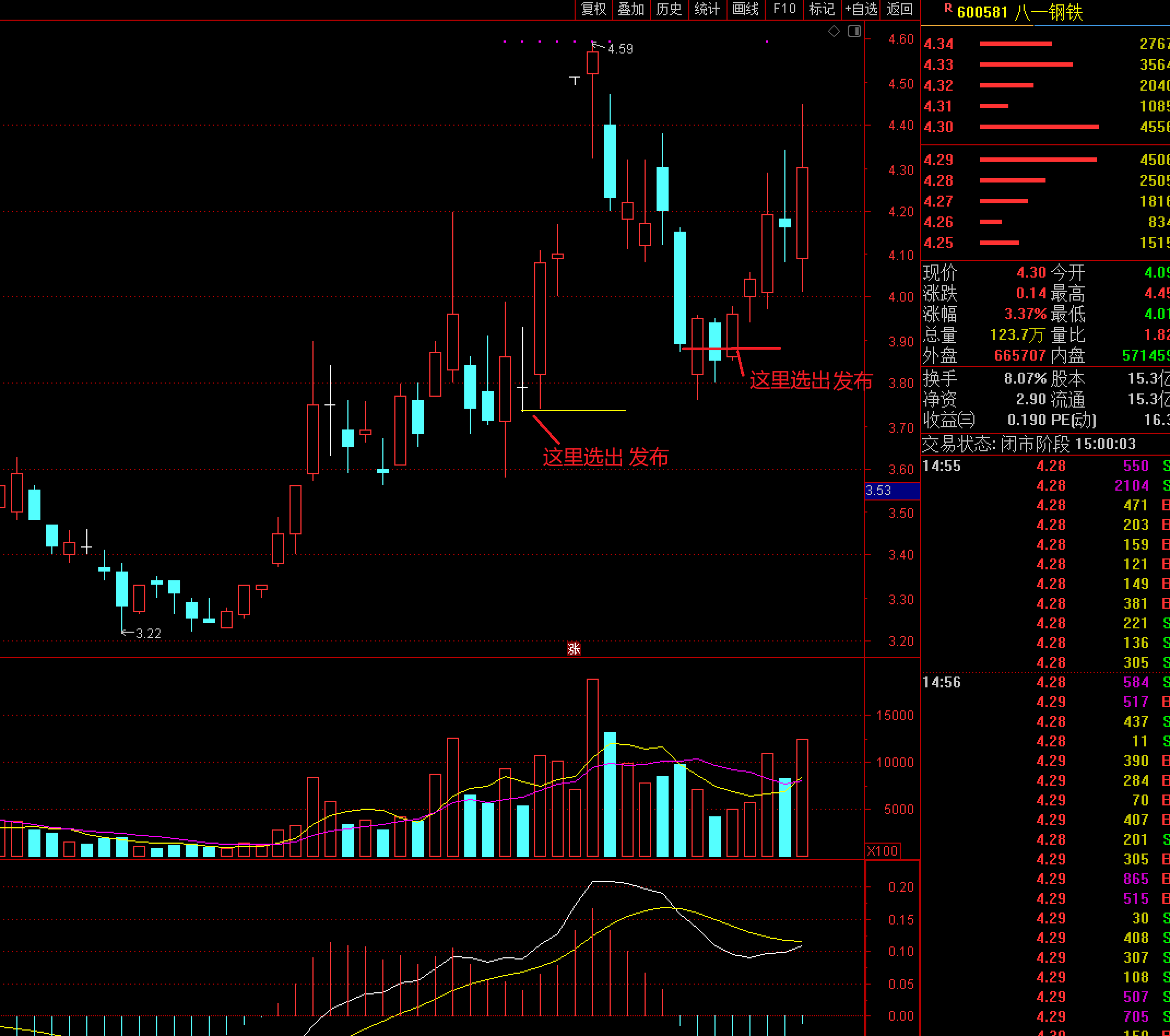The height and width of the screenshot is (1036, 1170).
Task: Click the 复权 toolbar button
Action: tap(593, 9)
